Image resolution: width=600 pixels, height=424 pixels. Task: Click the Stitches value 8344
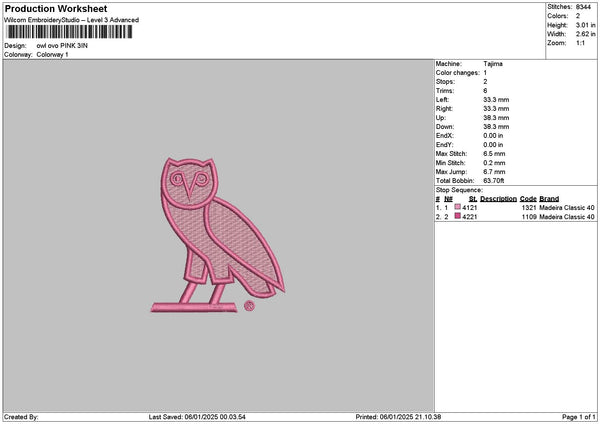pyautogui.click(x=583, y=7)
